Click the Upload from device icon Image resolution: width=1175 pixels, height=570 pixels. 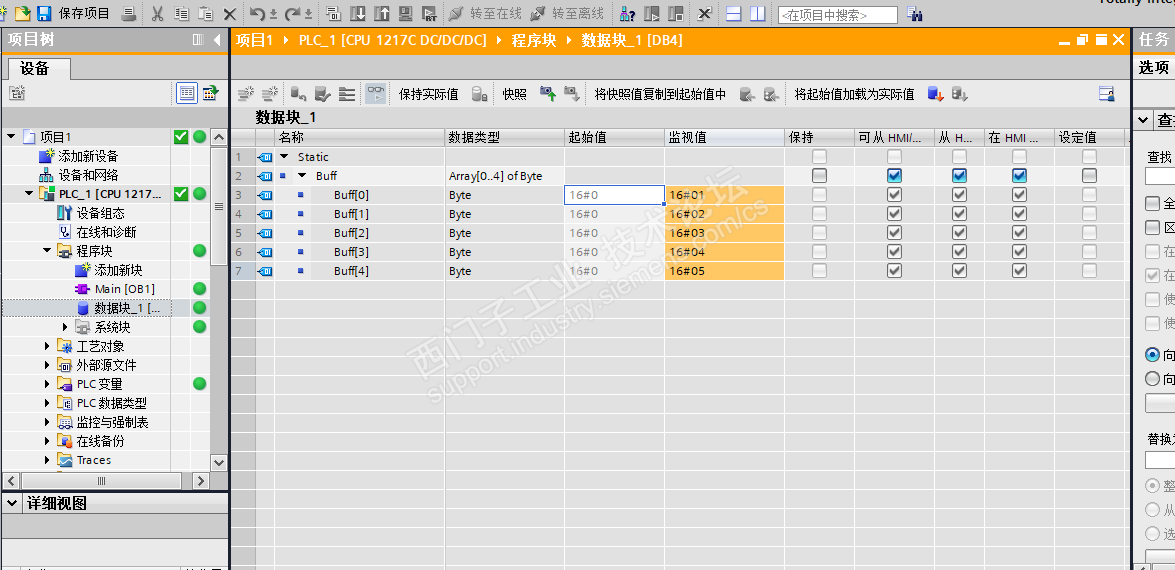click(382, 13)
